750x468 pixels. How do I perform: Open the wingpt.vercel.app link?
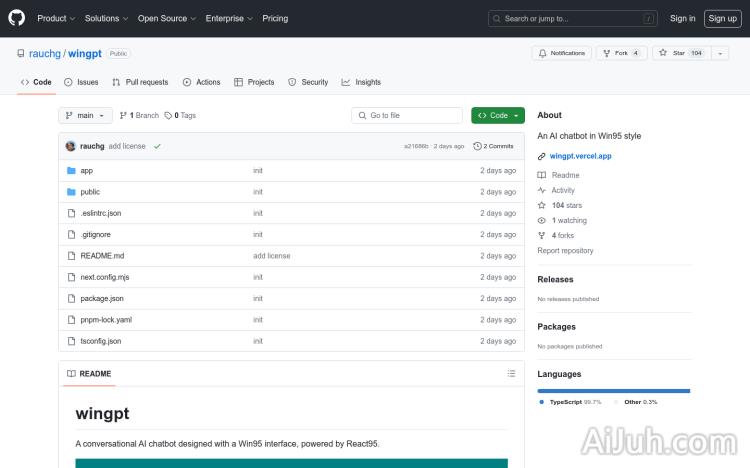pos(580,156)
